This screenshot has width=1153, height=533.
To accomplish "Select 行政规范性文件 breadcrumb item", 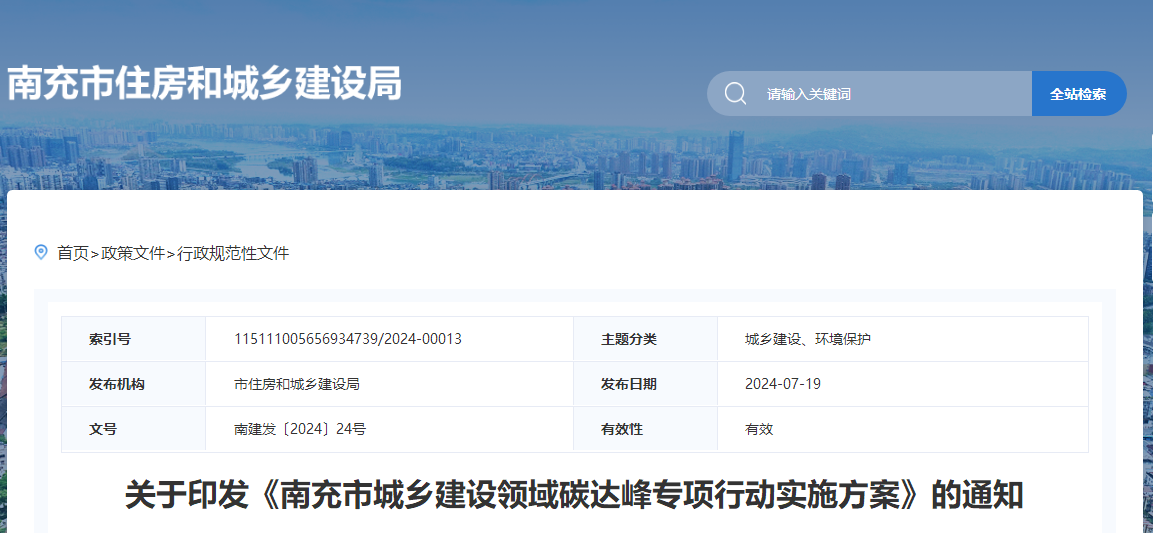I will click(x=233, y=253).
